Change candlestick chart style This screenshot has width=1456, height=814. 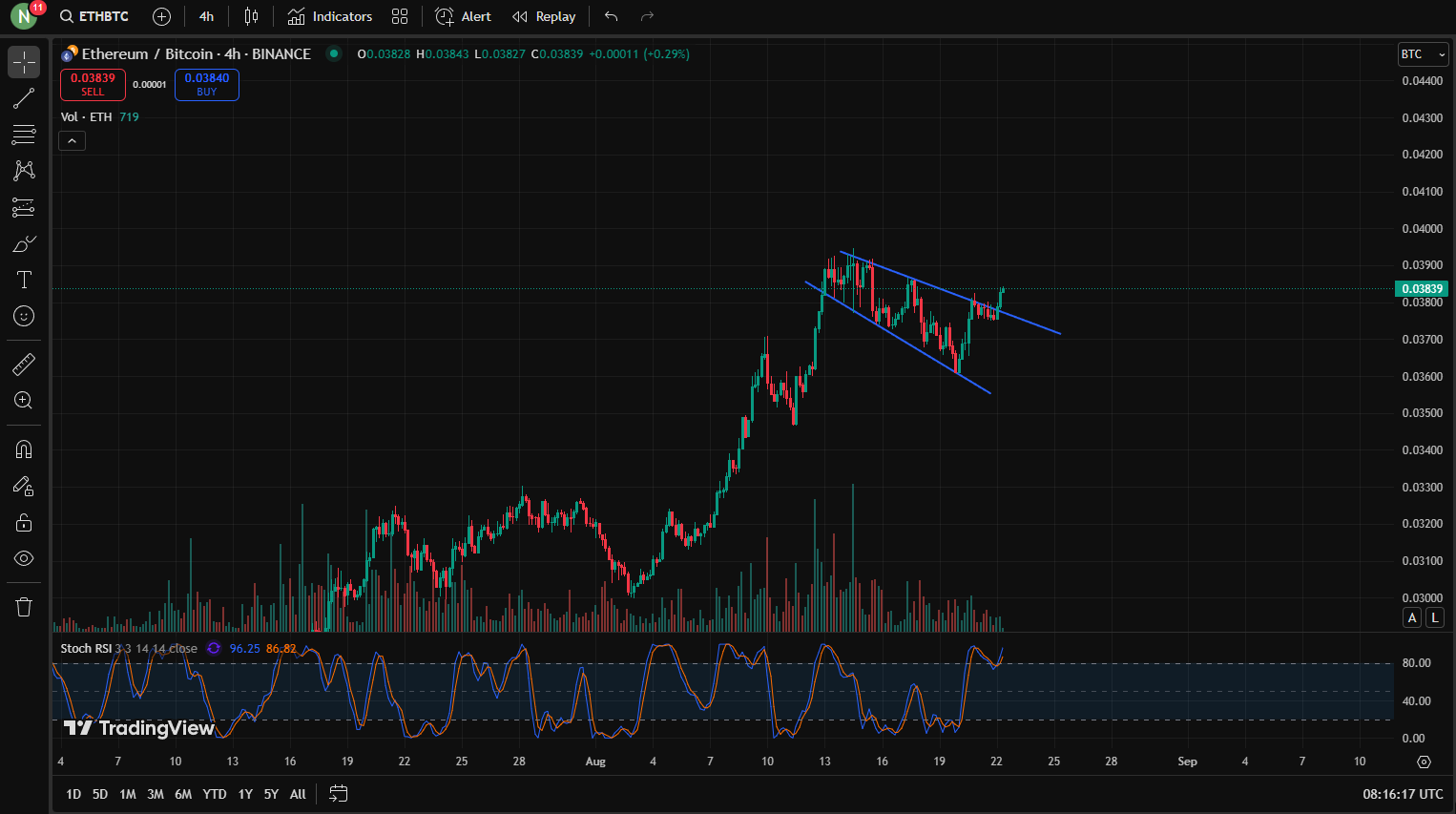tap(251, 16)
